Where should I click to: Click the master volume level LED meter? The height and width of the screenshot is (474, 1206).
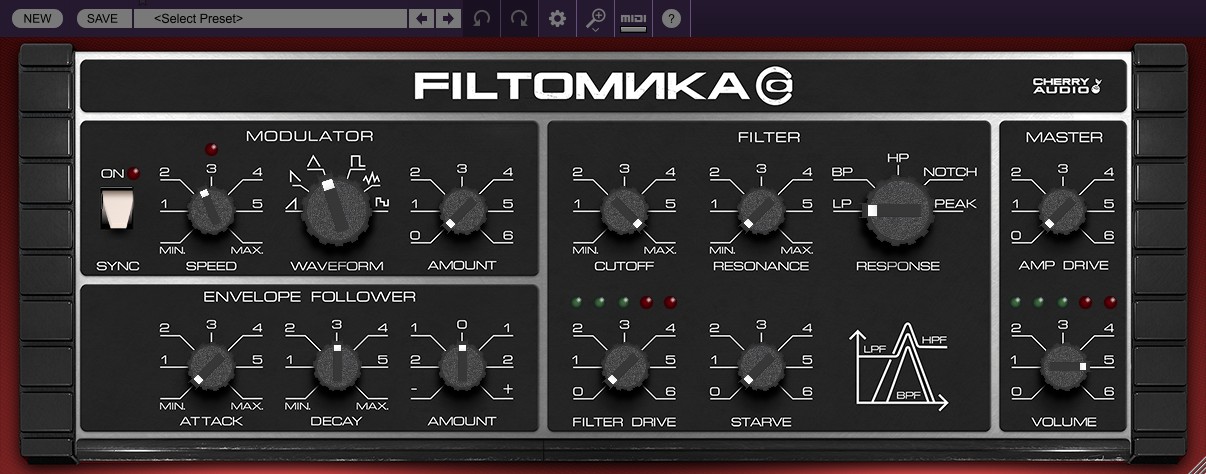point(1063,302)
